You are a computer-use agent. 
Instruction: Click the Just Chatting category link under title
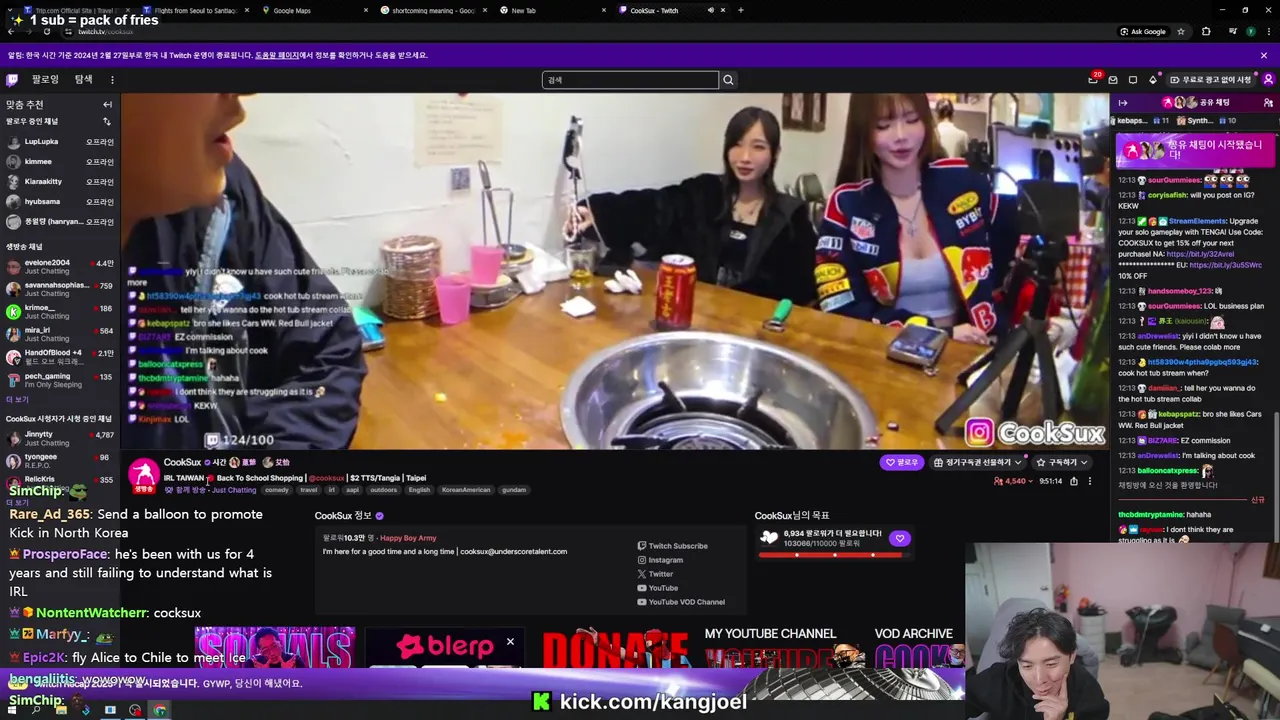pos(234,490)
